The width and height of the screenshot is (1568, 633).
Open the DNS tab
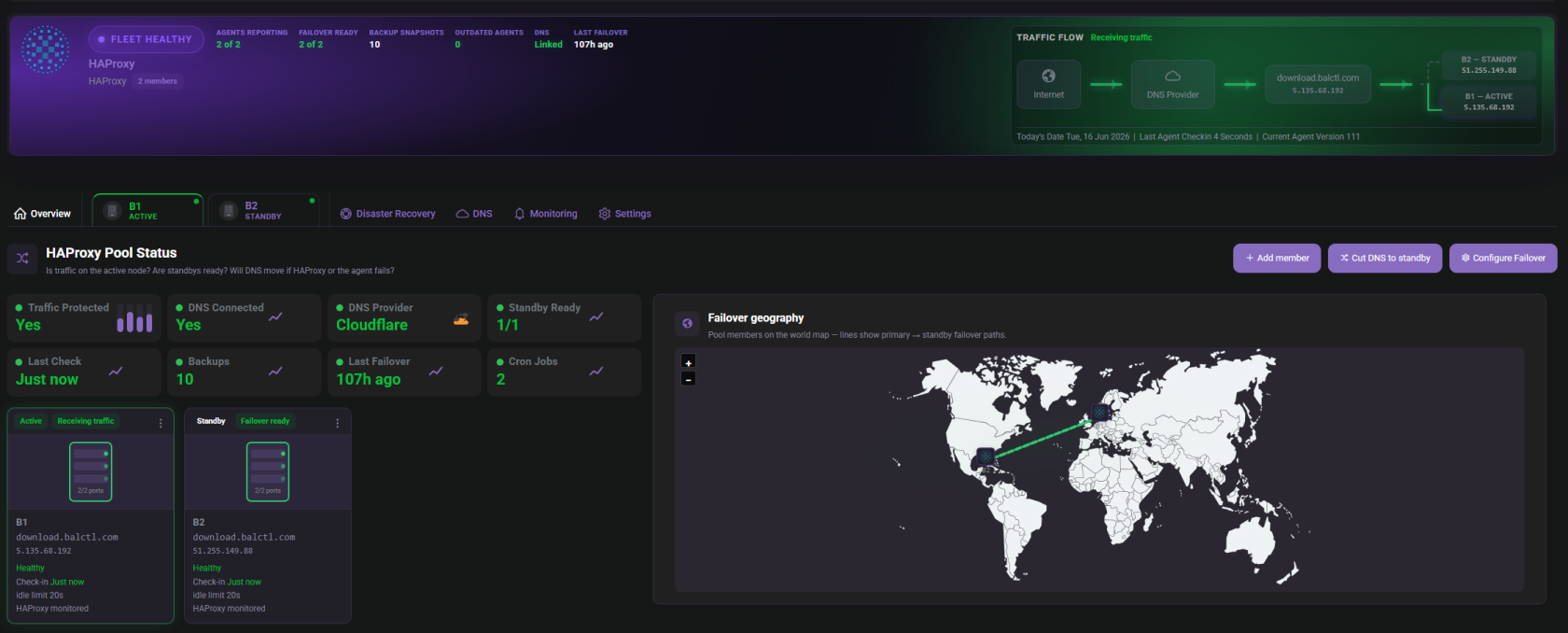[x=474, y=214]
